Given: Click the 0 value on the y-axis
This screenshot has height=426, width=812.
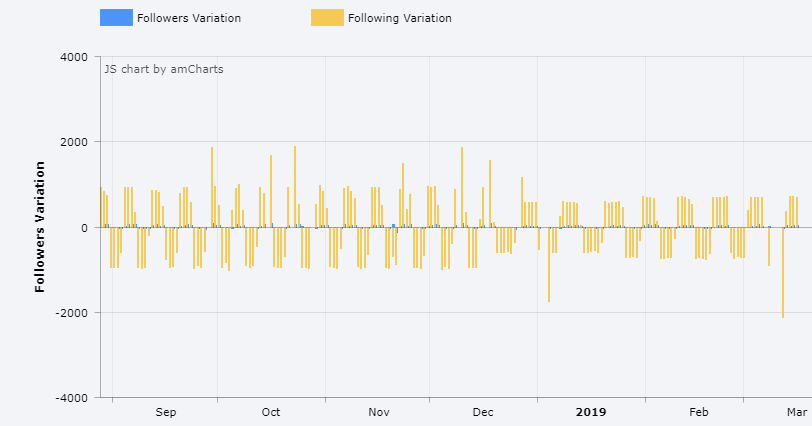Looking at the screenshot, I should (x=86, y=228).
